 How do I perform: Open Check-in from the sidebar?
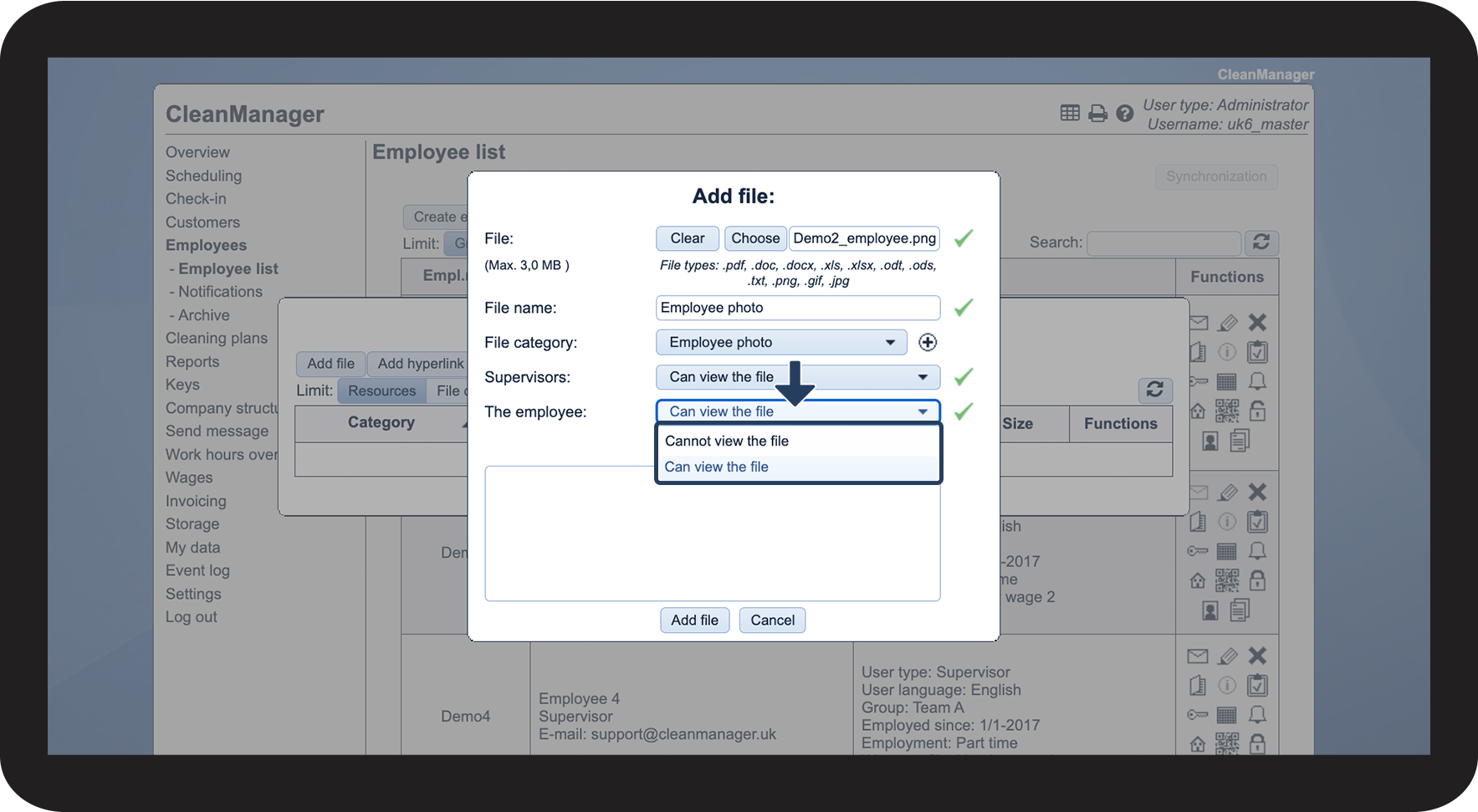tap(196, 199)
